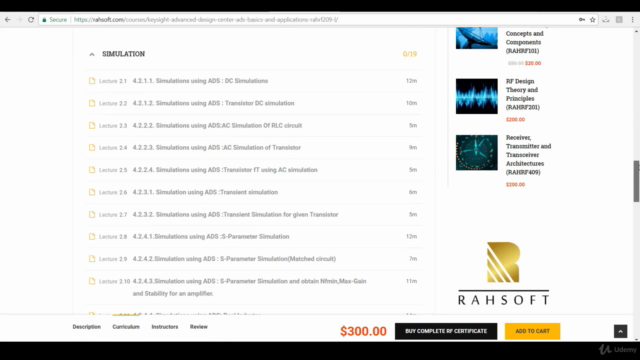Open Receiver, Transmitter and Transceiver Architectures course

[x=529, y=155]
